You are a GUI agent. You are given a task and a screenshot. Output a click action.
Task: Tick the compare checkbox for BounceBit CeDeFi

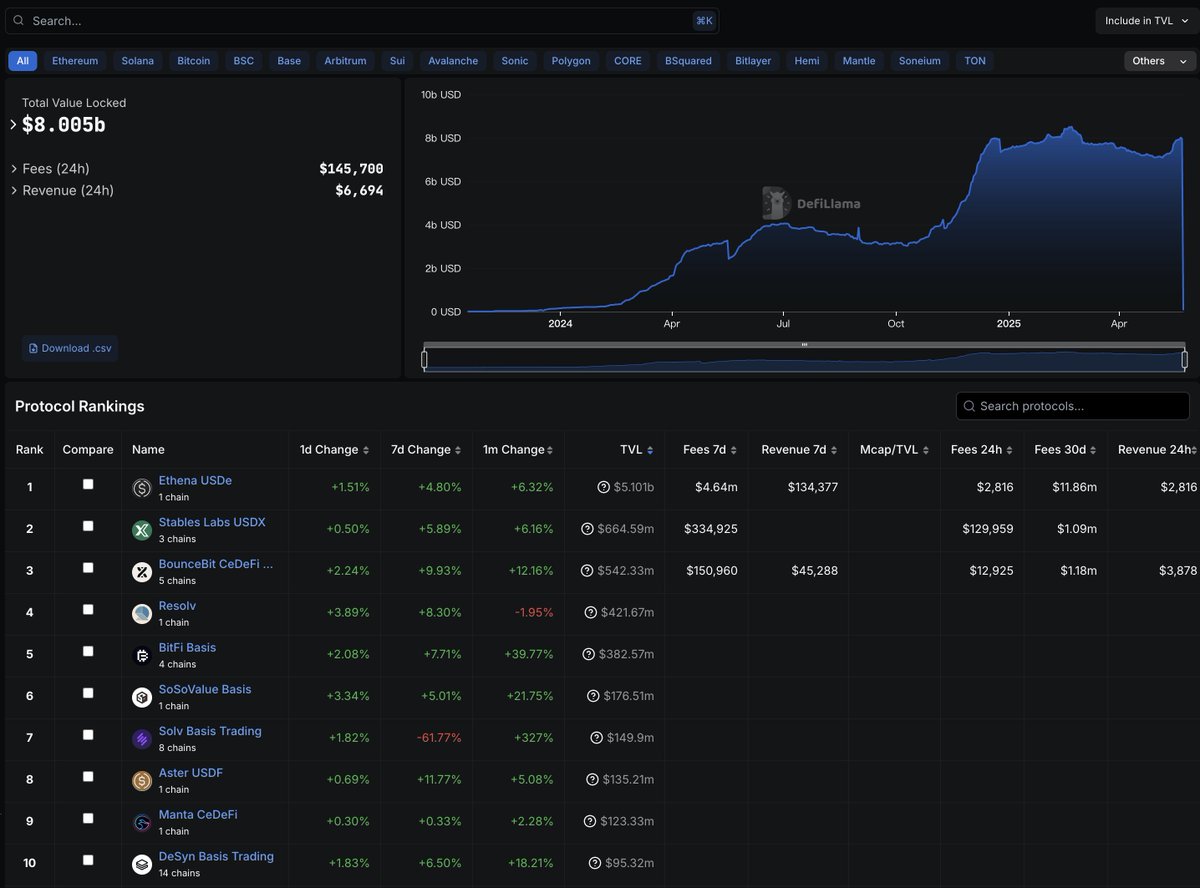(88, 568)
